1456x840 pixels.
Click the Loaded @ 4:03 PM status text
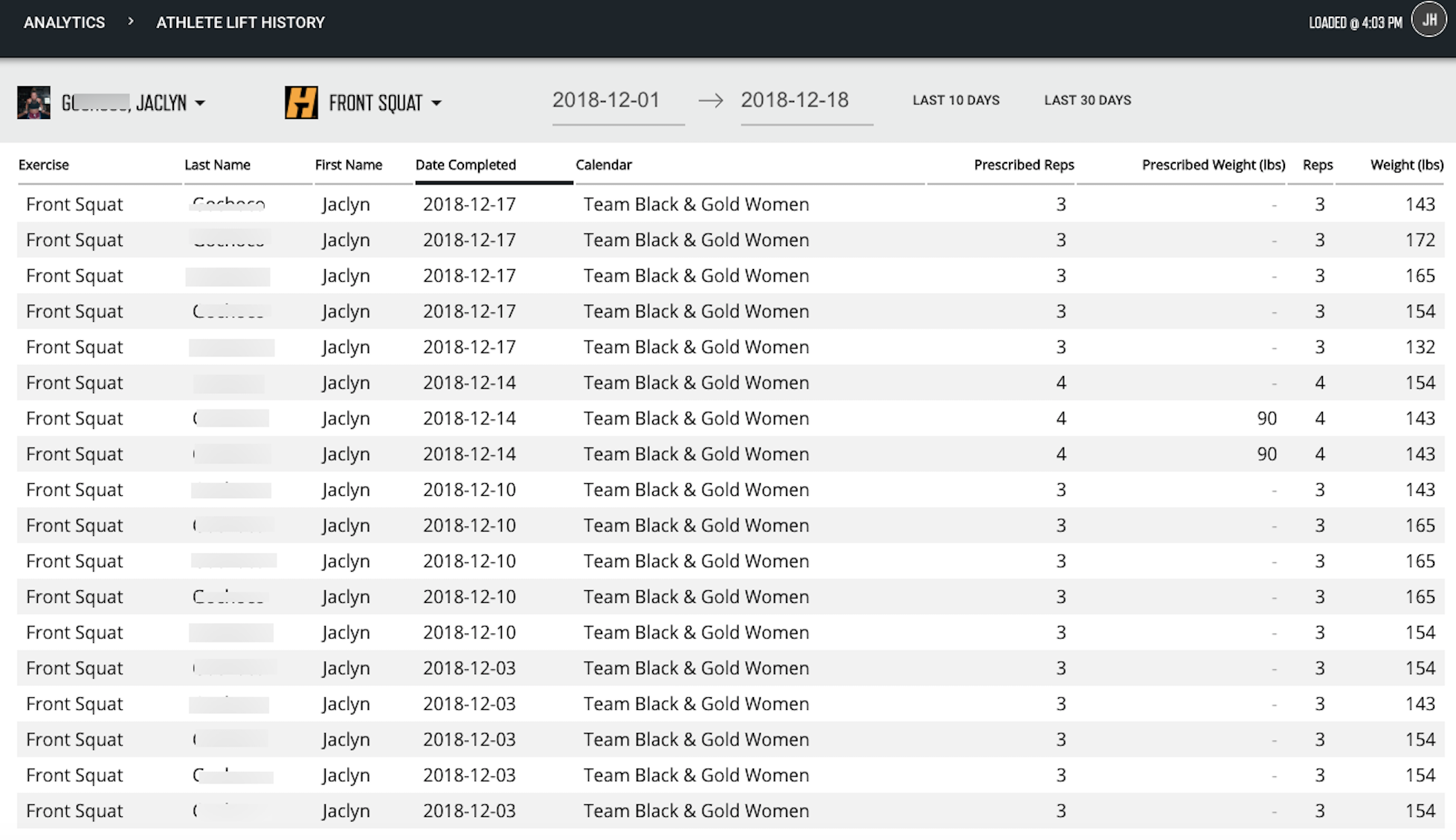tap(1355, 22)
